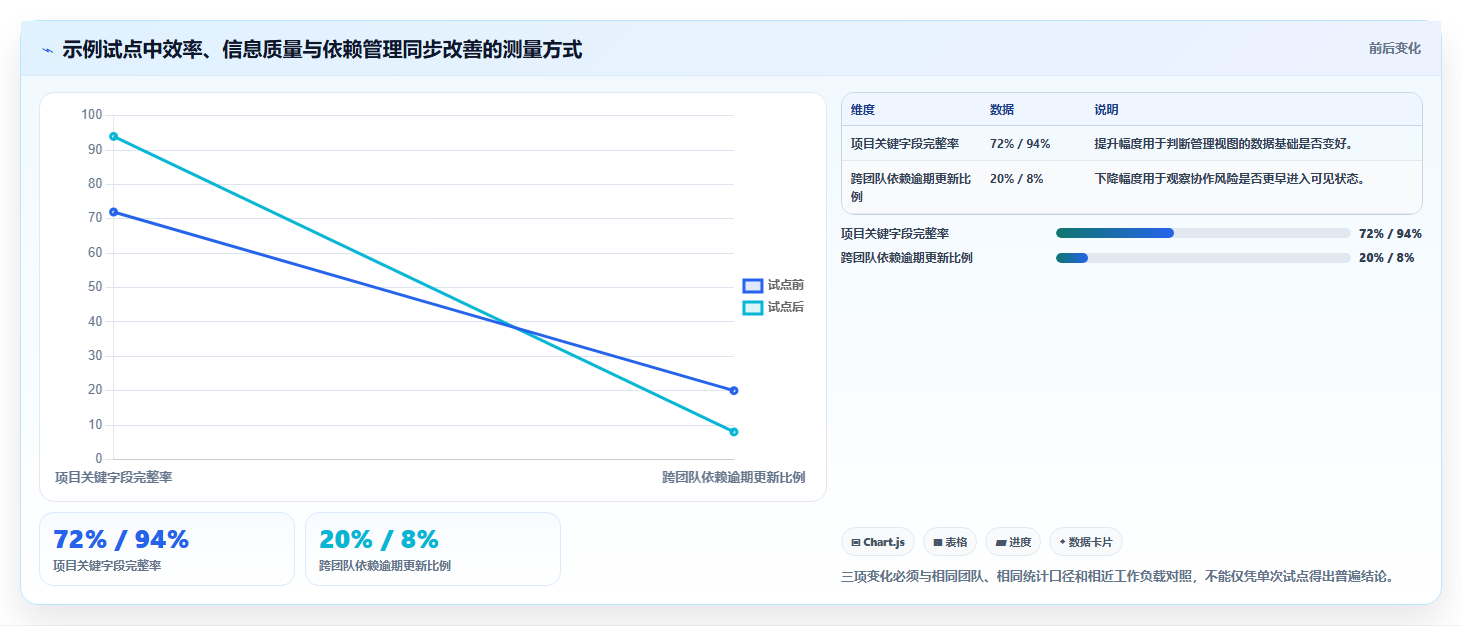Click the 试点后 point at 94
Image resolution: width=1462 pixels, height=626 pixels.
[113, 136]
